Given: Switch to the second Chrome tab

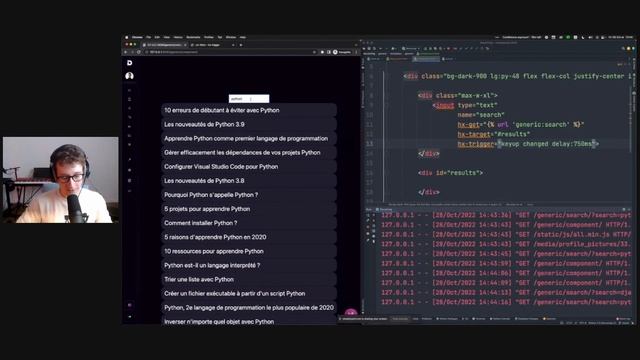Looking at the screenshot, I should coord(212,45).
